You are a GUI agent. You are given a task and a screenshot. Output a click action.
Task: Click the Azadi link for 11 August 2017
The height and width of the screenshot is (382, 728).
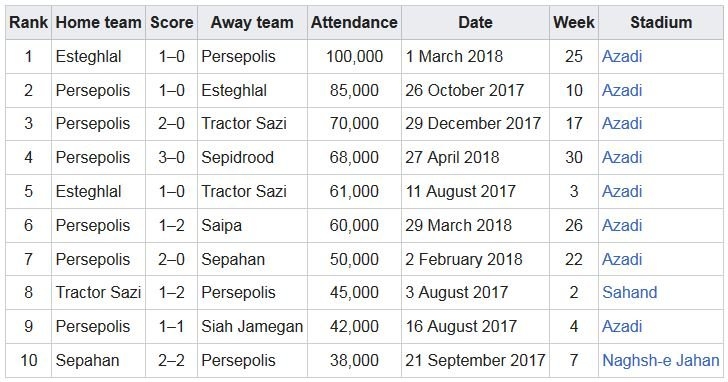(x=622, y=191)
